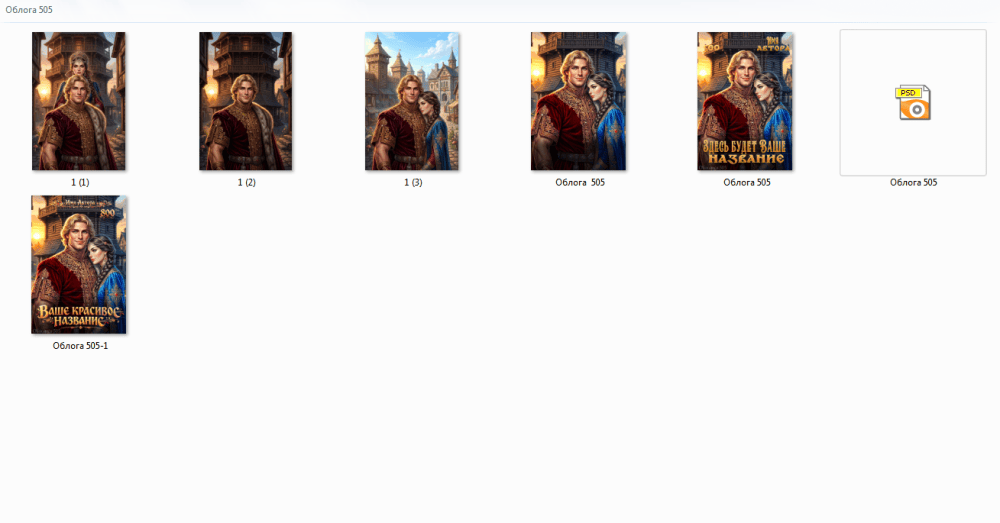Screen dimensions: 1000x523
Task: Click the label under the untitled couple cover
Action: pyautogui.click(x=580, y=182)
